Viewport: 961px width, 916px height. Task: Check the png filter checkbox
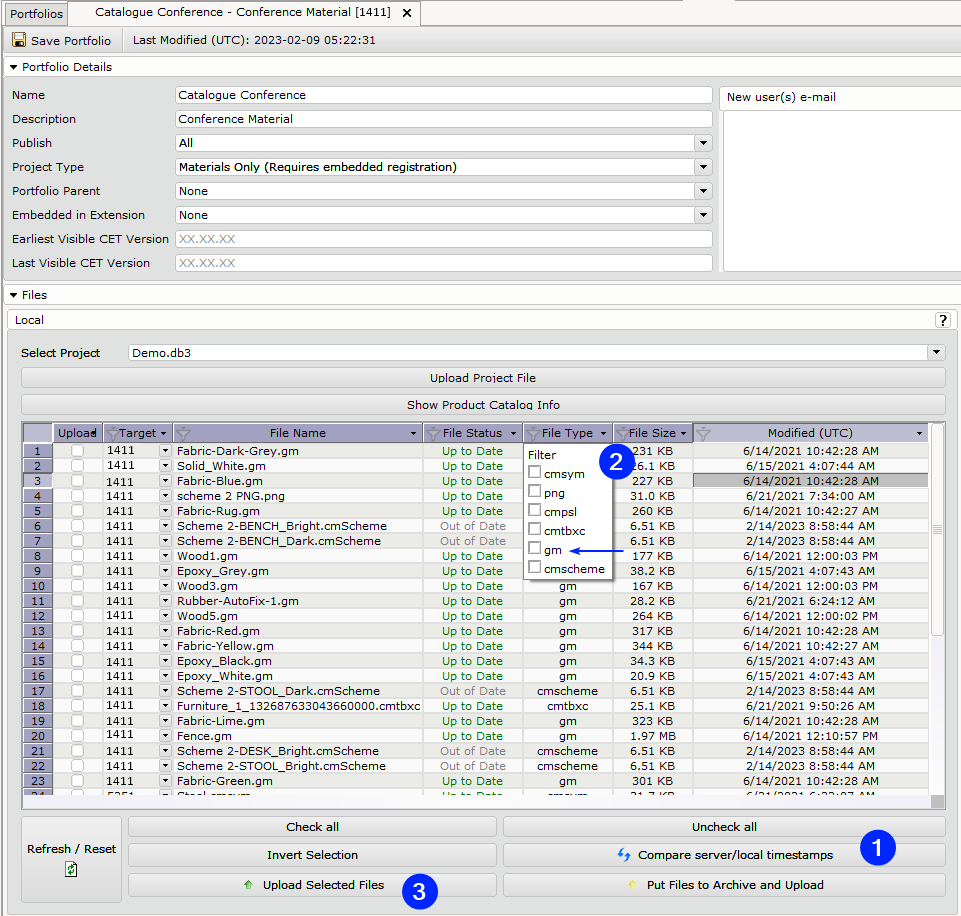tap(534, 491)
